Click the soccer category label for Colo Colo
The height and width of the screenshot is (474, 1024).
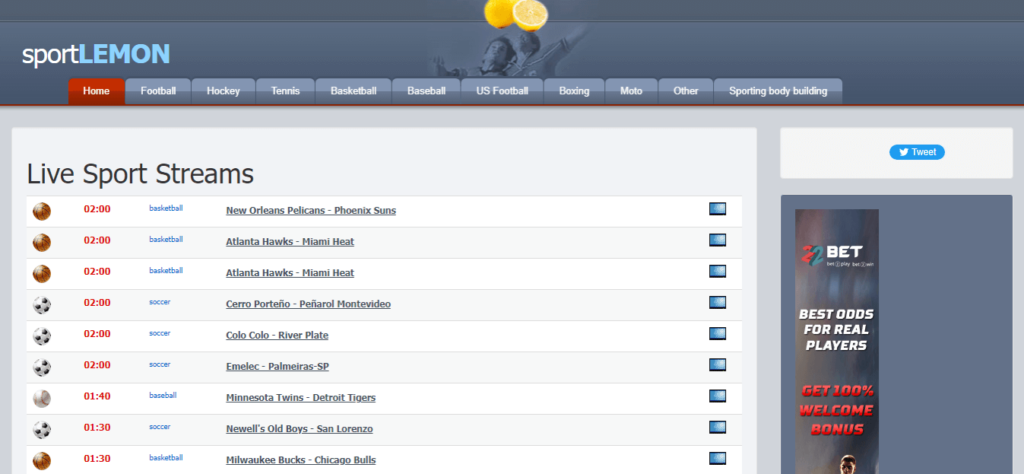coord(160,333)
